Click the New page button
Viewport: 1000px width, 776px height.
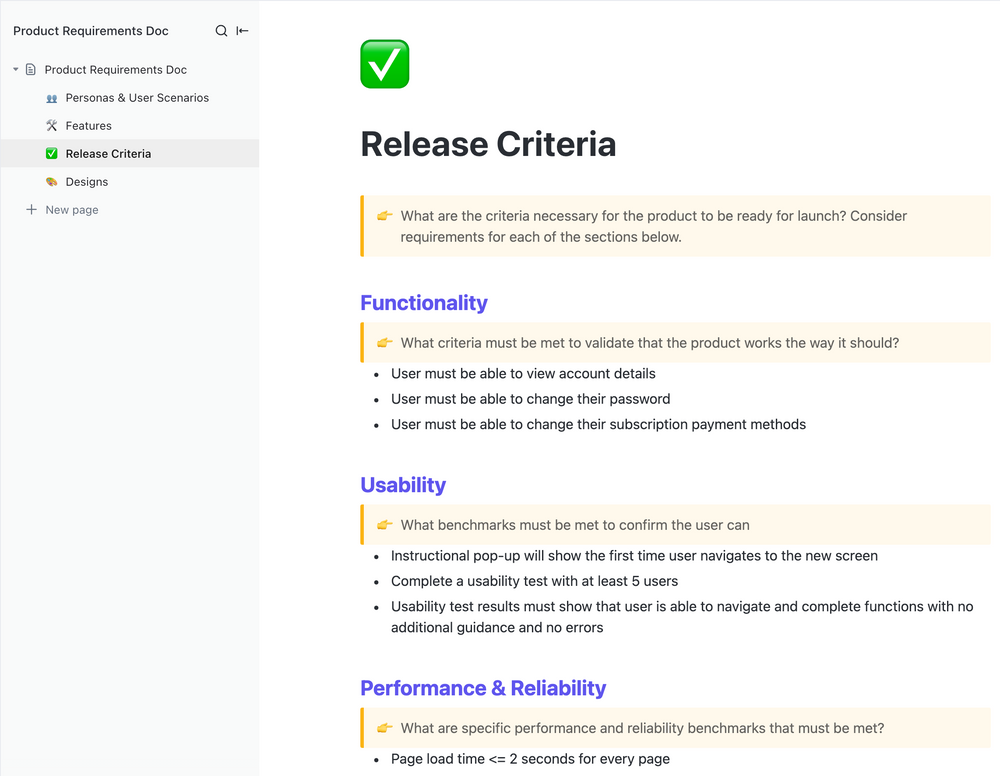72,210
